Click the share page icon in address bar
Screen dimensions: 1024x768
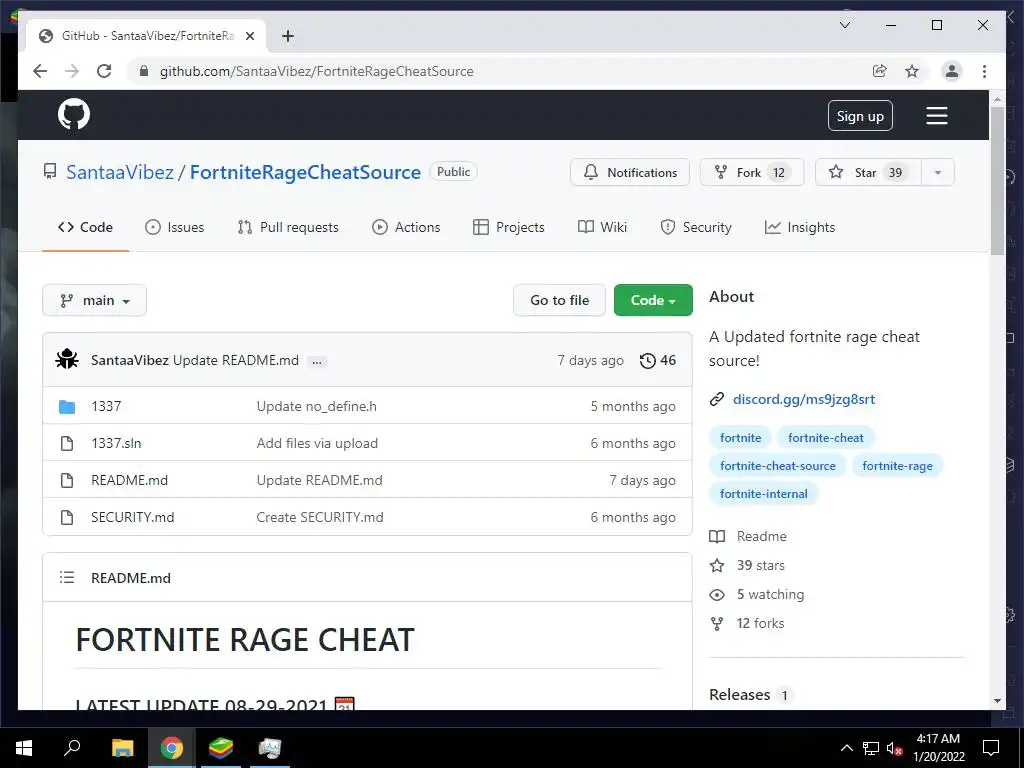pos(880,71)
